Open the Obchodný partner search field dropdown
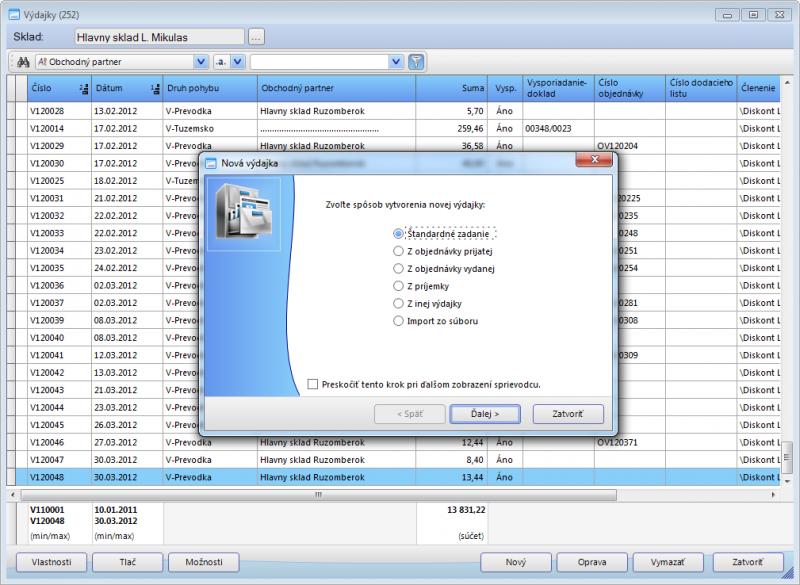This screenshot has width=800, height=585. pos(201,62)
